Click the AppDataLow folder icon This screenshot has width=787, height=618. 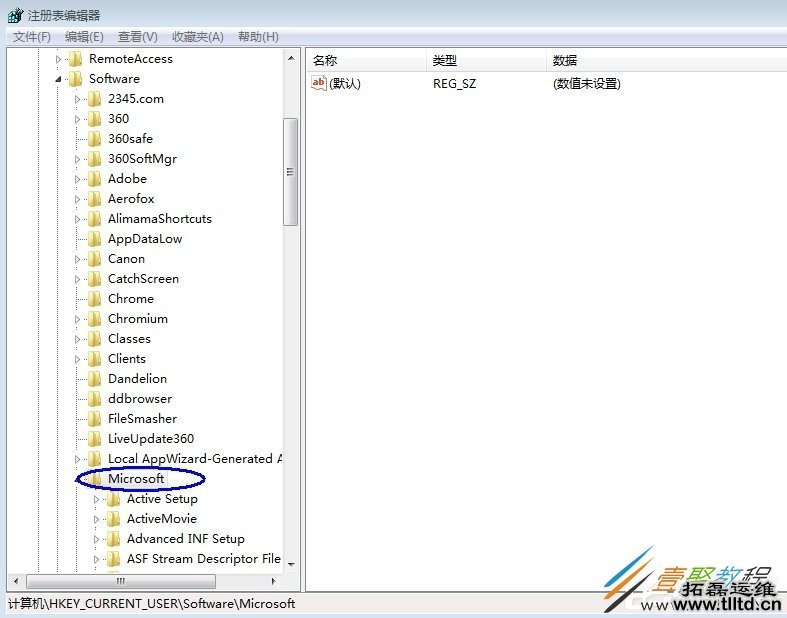(94, 239)
